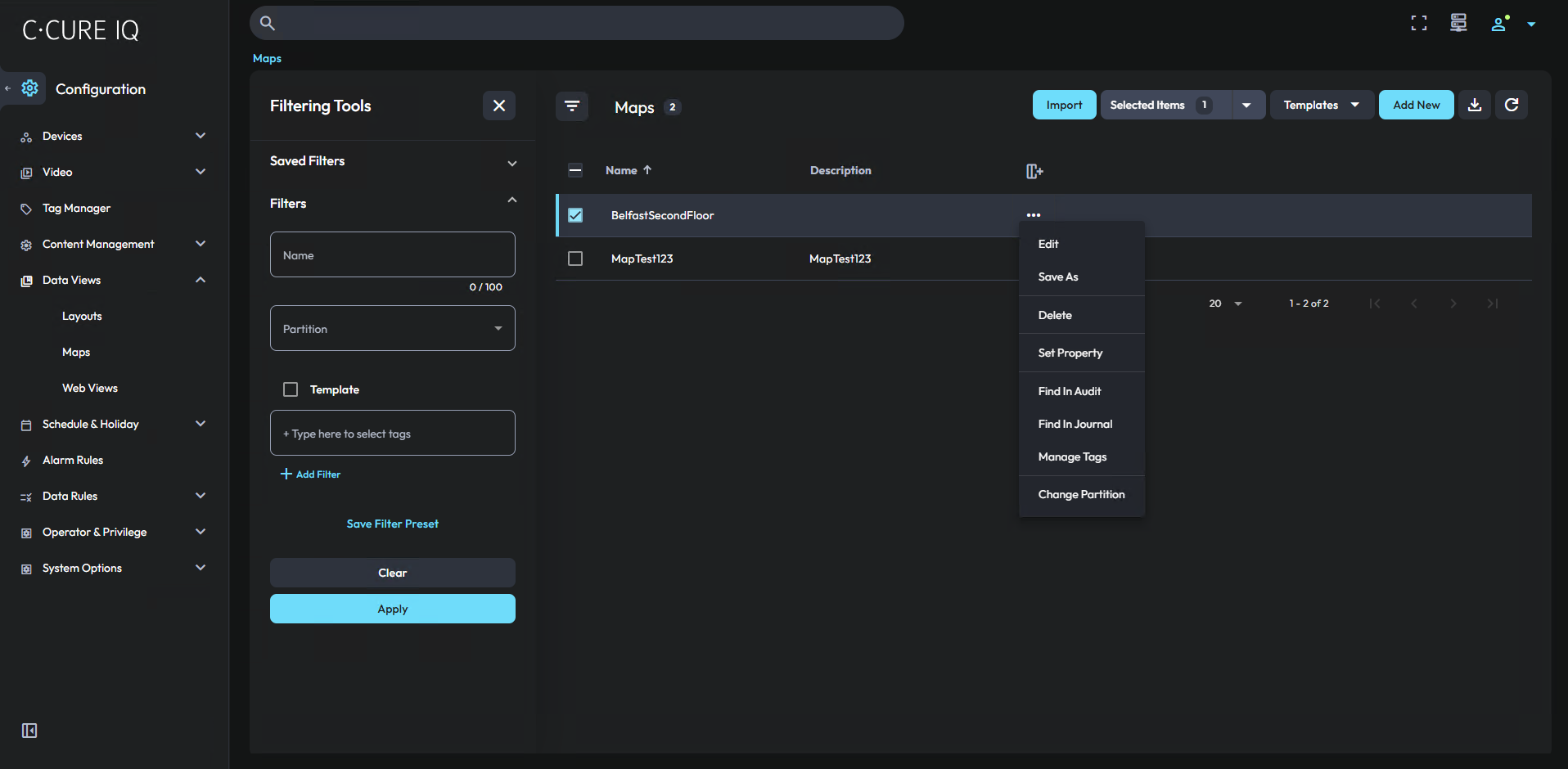Close the Filtering Tools panel
The height and width of the screenshot is (769, 1568).
[x=499, y=106]
